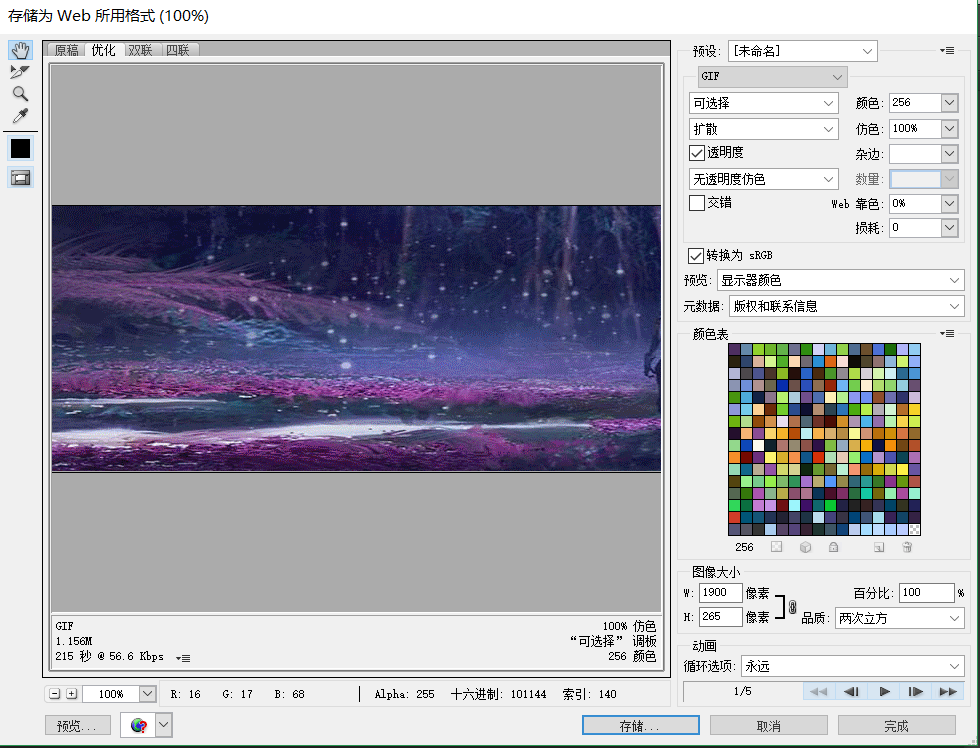980x748 pixels.
Task: Open the 颜色 count dropdown arrow
Action: coord(950,102)
